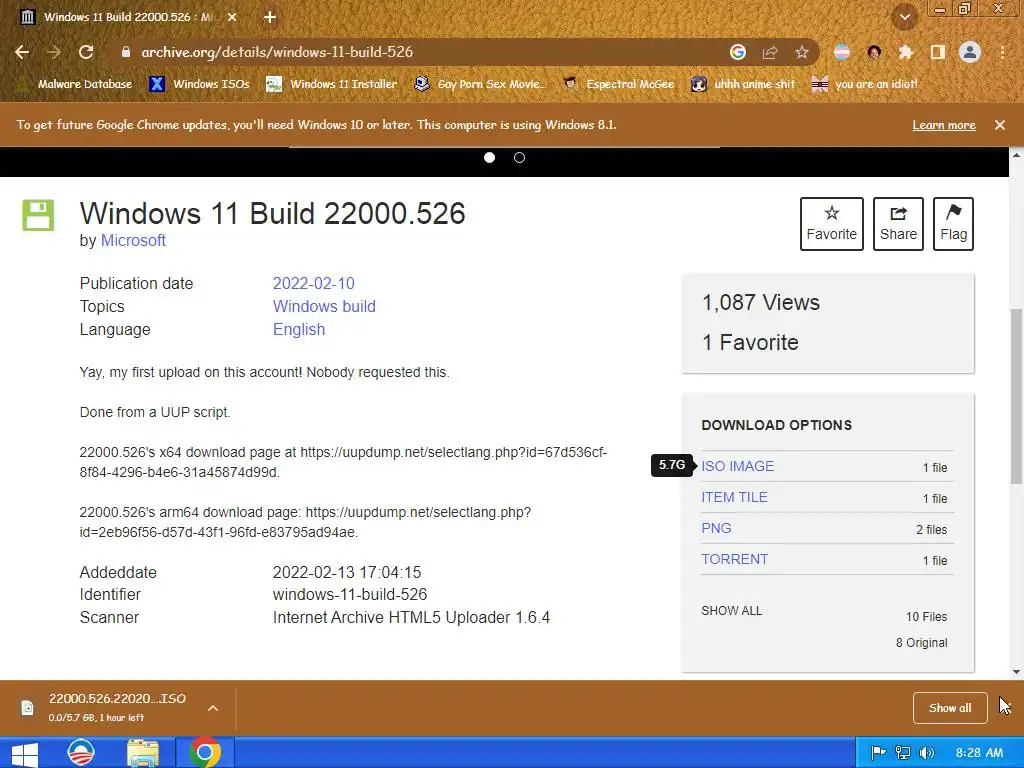The width and height of the screenshot is (1024, 768).
Task: Select the first carousel dot
Action: [489, 157]
